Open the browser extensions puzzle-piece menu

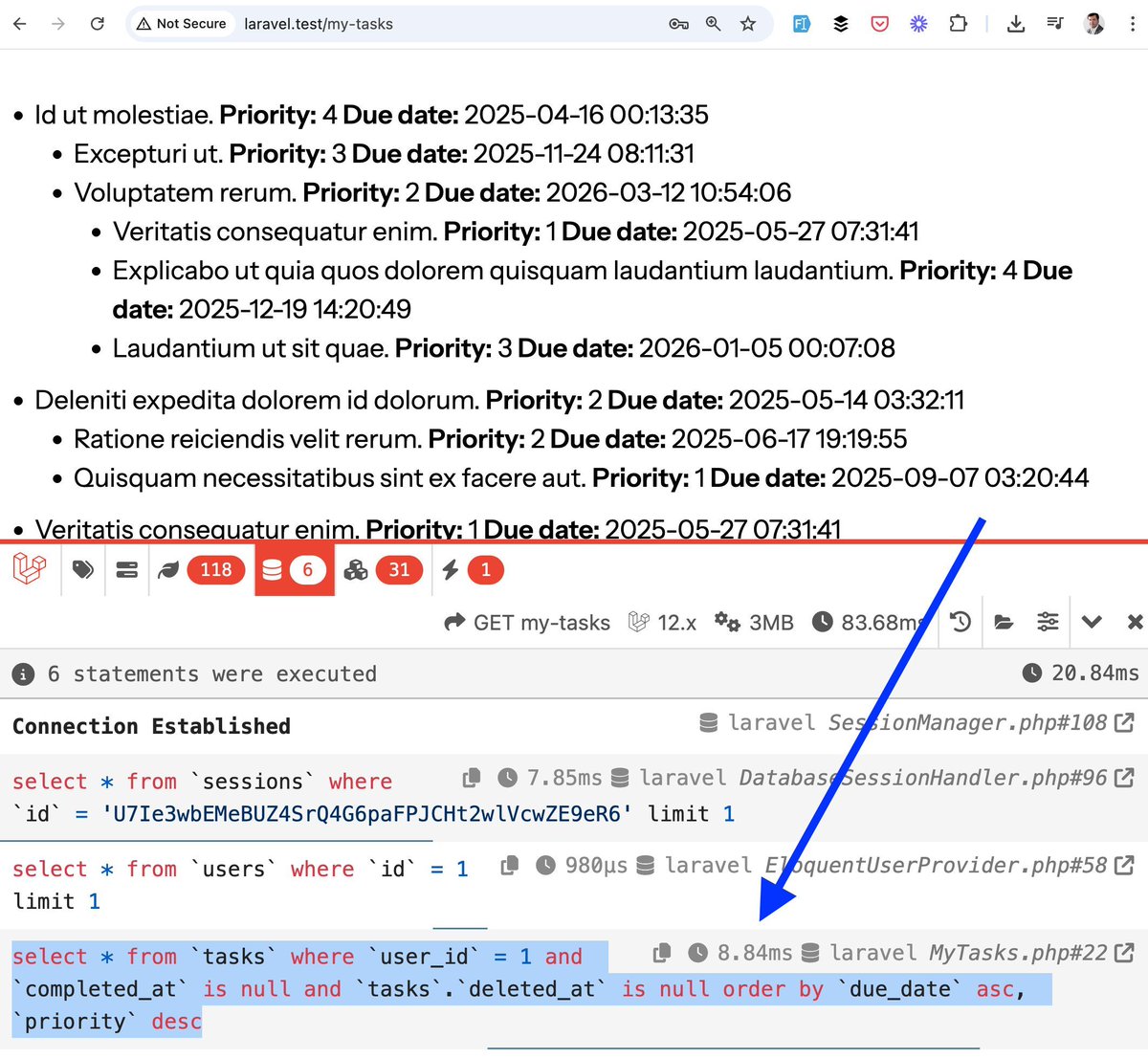tap(958, 23)
